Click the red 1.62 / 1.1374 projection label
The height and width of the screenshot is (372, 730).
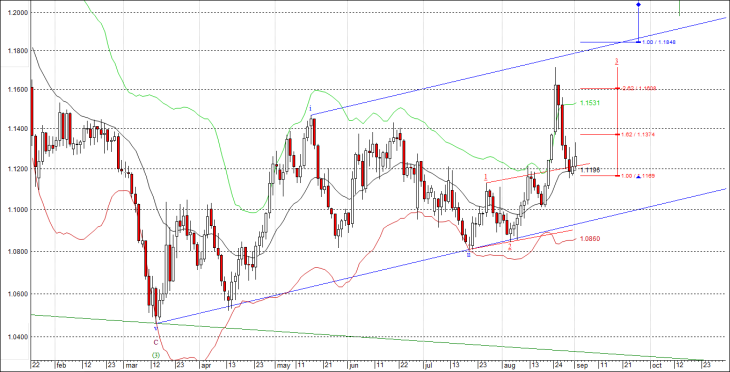638,135
